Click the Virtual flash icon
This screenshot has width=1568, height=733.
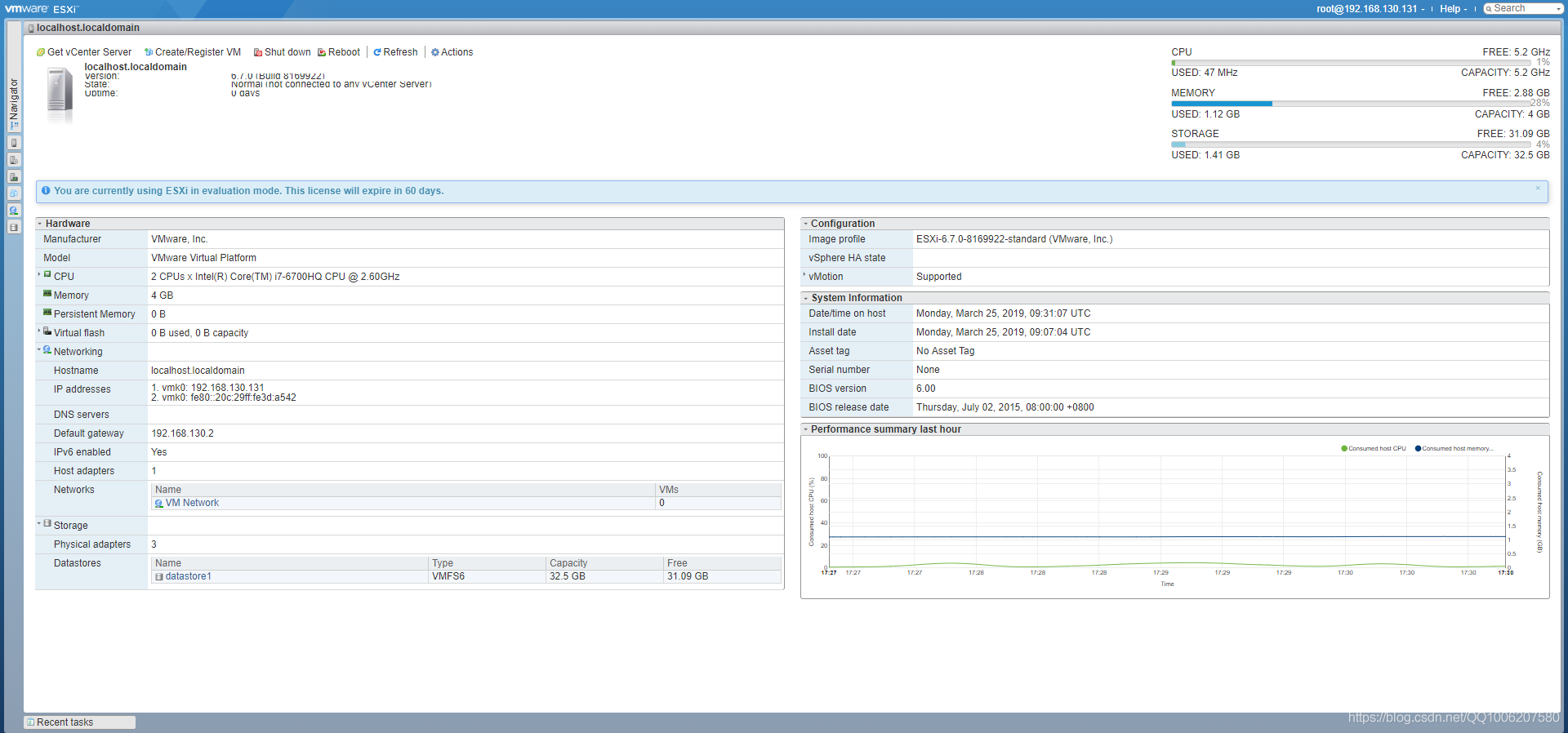(x=47, y=331)
